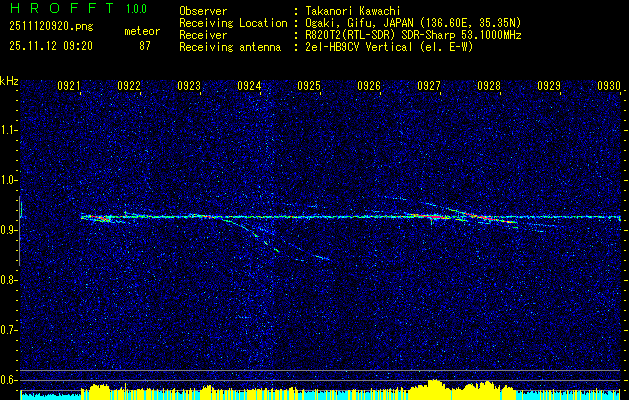Click the 0927 time marker
The width and height of the screenshot is (629, 400).
pyautogui.click(x=429, y=85)
